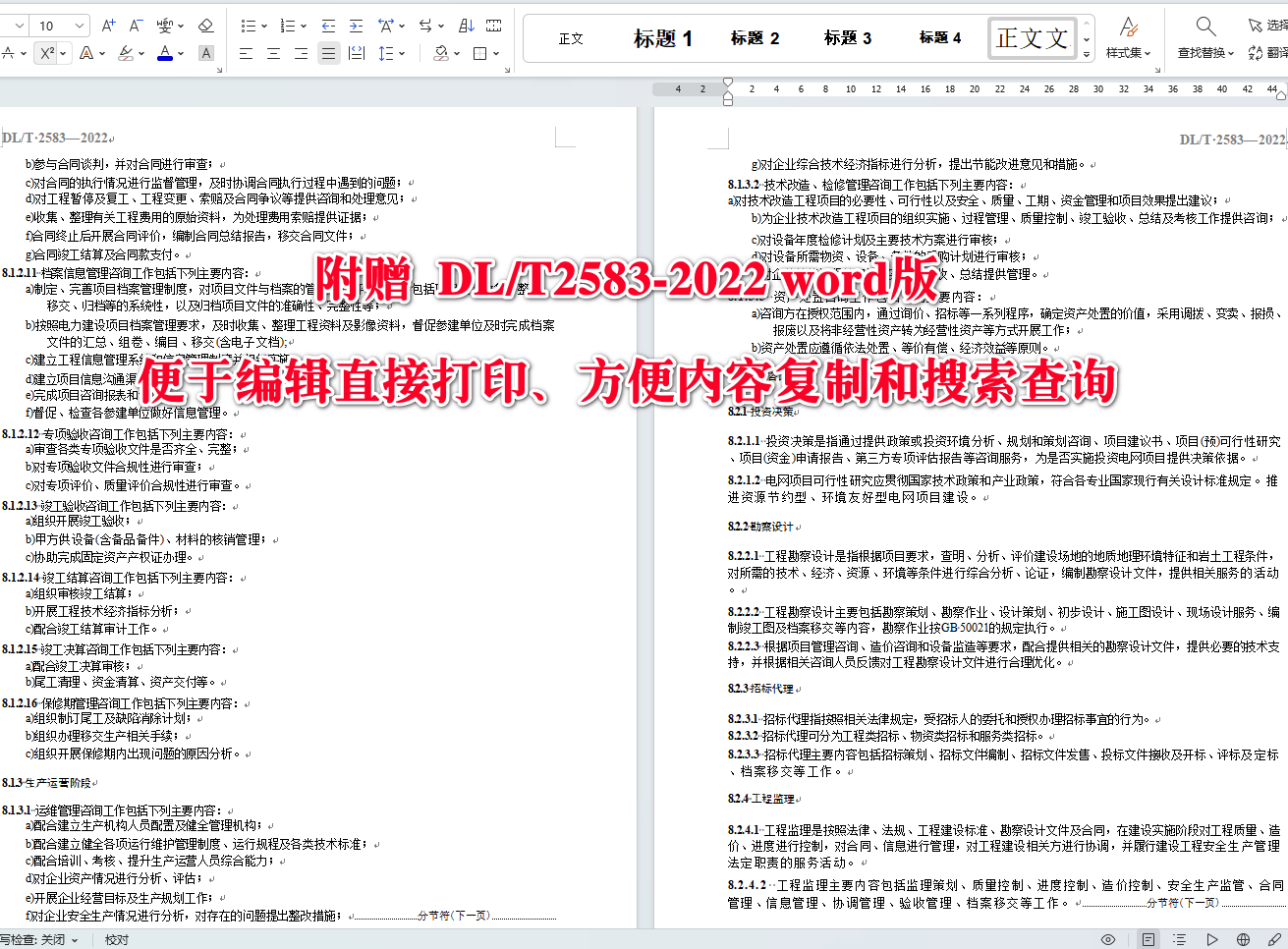Select the highlight color tool

click(x=124, y=51)
